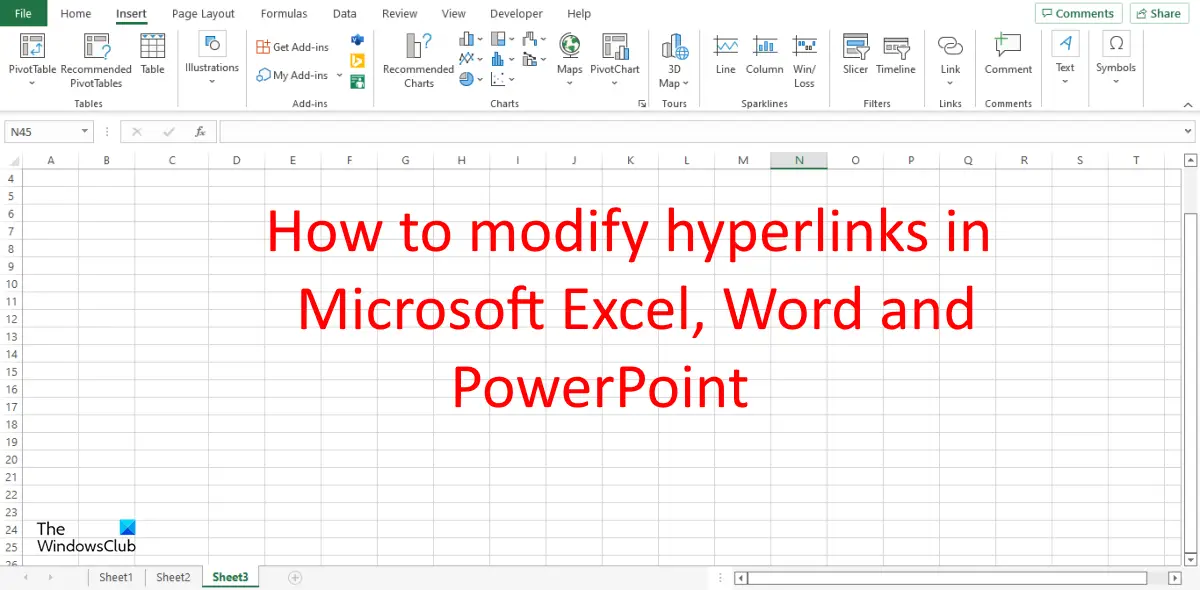Switch to the Home tab
This screenshot has width=1200, height=590.
click(76, 14)
